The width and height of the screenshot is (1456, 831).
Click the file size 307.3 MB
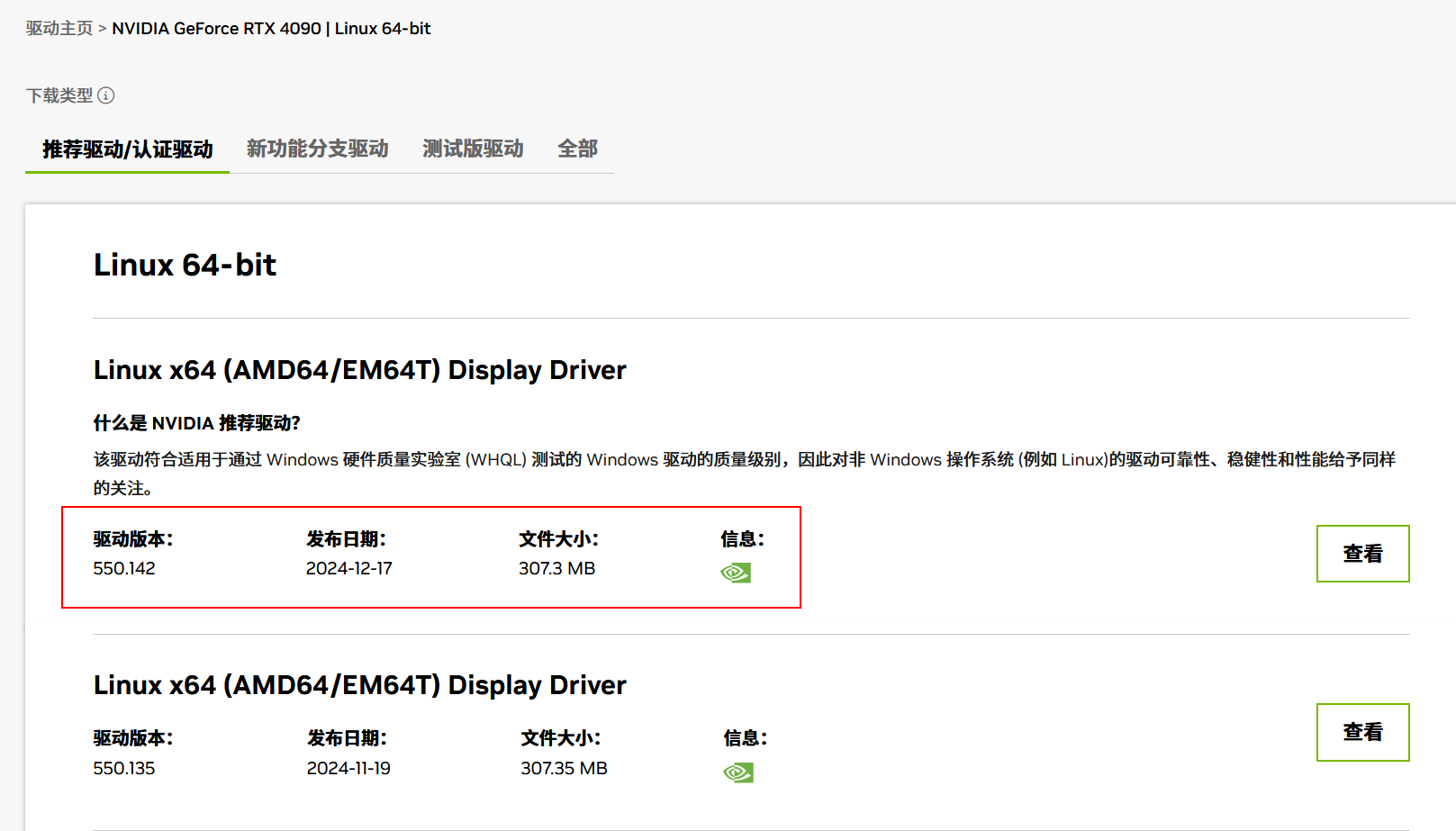point(557,569)
